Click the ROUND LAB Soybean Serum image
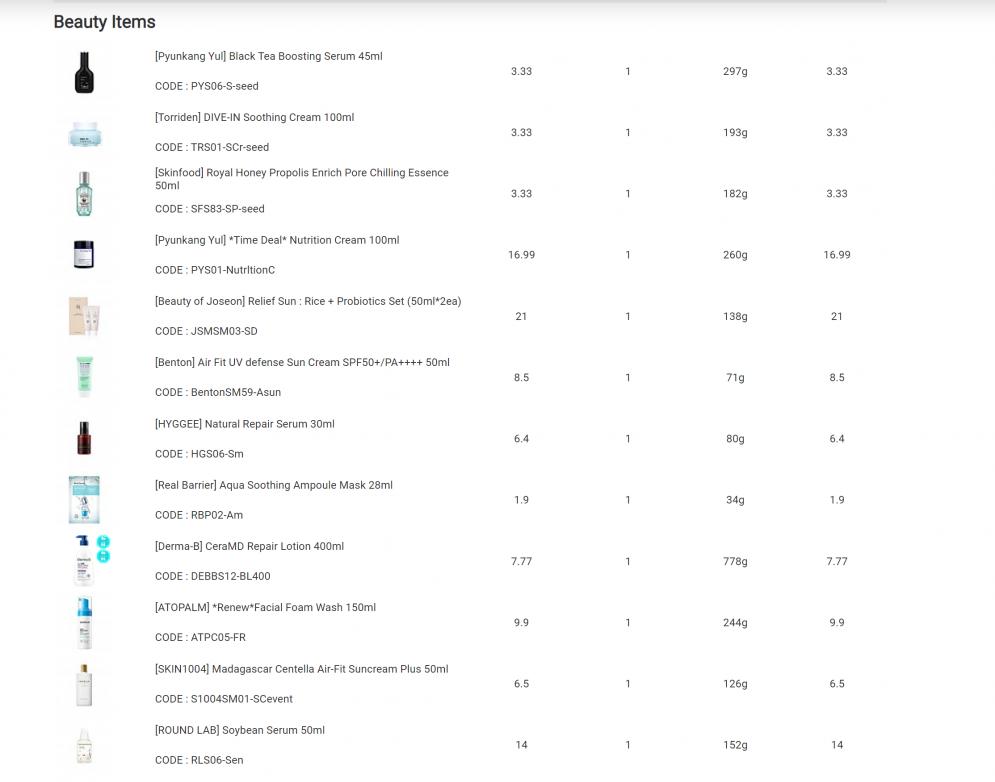The height and width of the screenshot is (782, 995). [x=85, y=745]
